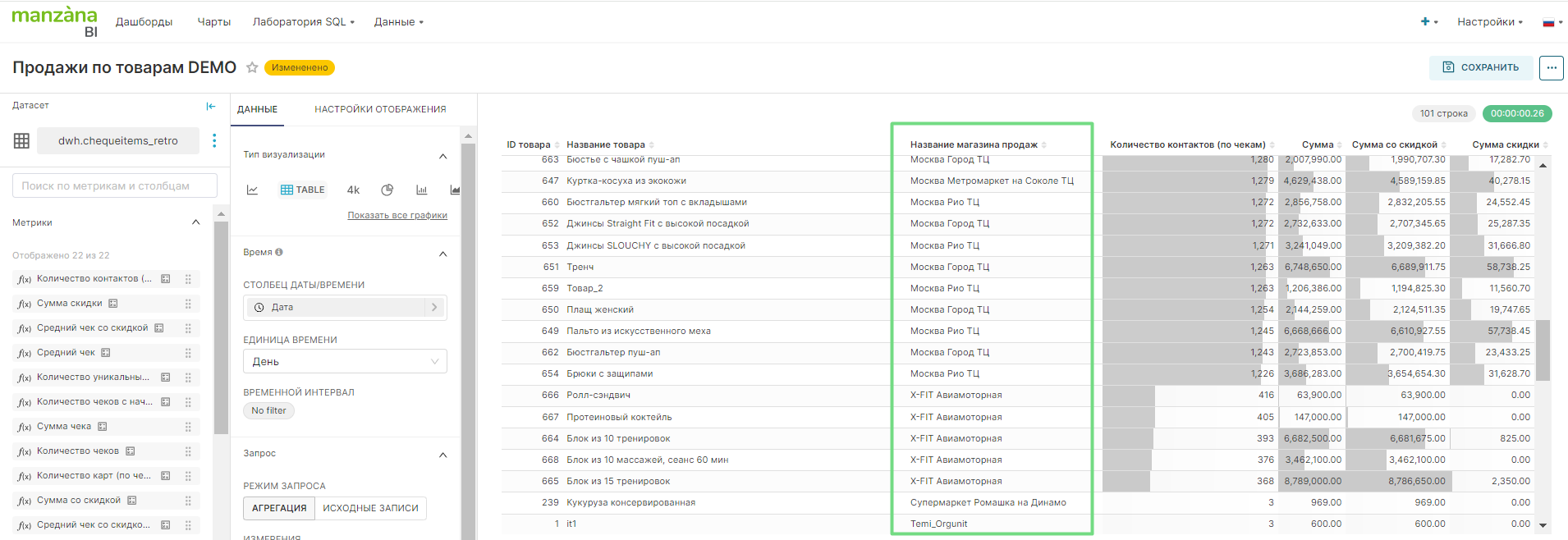The height and width of the screenshot is (540, 1568).
Task: Open the Дашборды menu item
Action: [x=144, y=22]
